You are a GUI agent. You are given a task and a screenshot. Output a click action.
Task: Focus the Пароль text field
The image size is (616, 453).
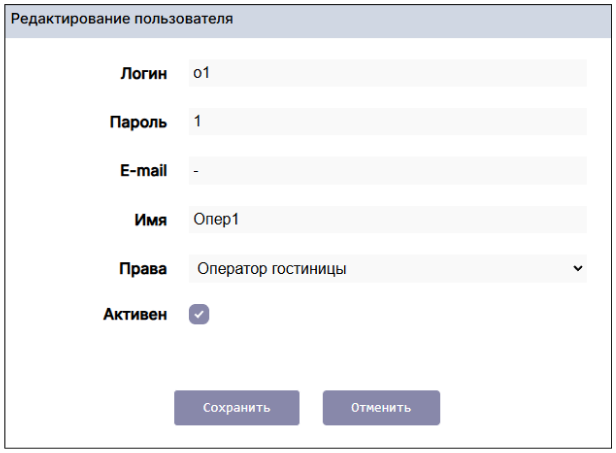click(386, 122)
